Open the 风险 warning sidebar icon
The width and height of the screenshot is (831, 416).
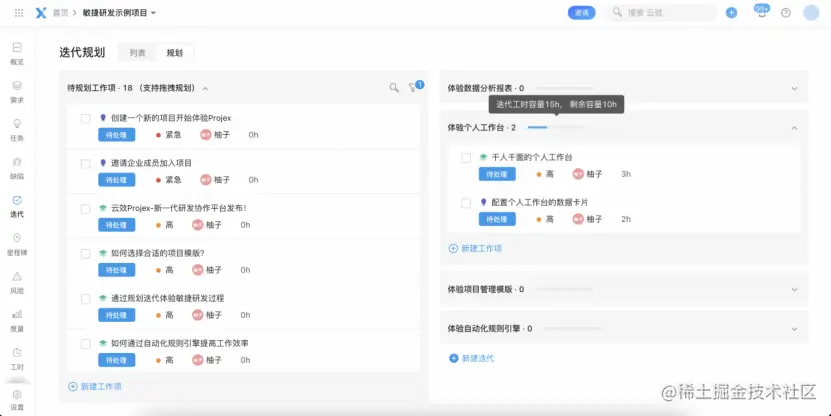pyautogui.click(x=17, y=276)
